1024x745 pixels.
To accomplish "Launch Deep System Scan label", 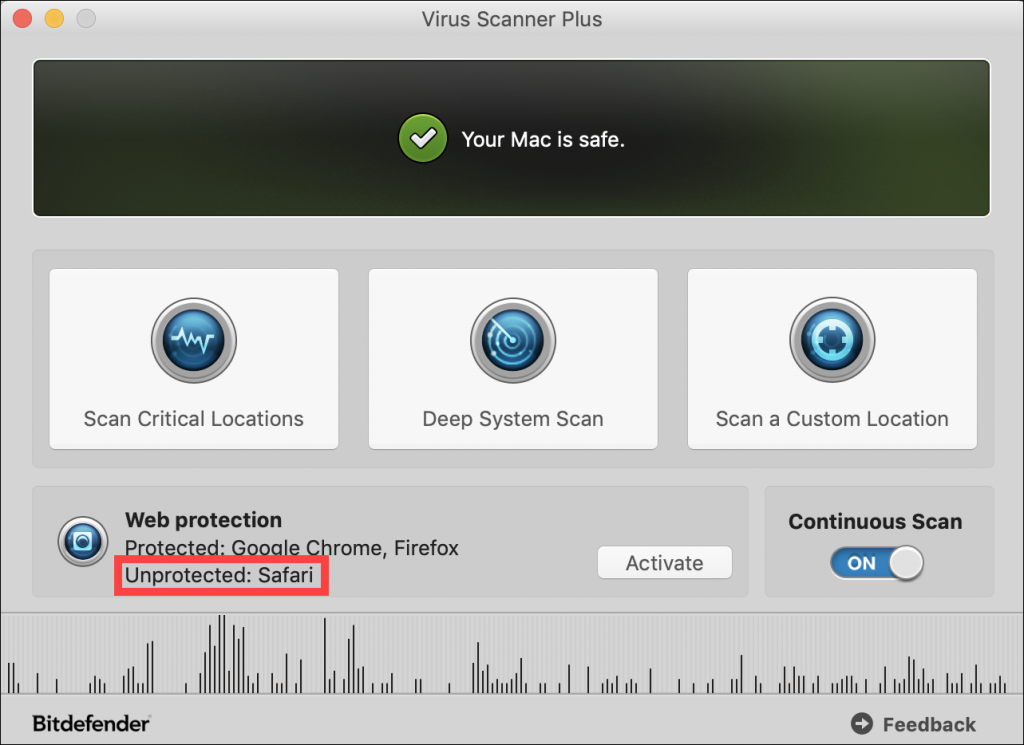I will tap(513, 419).
